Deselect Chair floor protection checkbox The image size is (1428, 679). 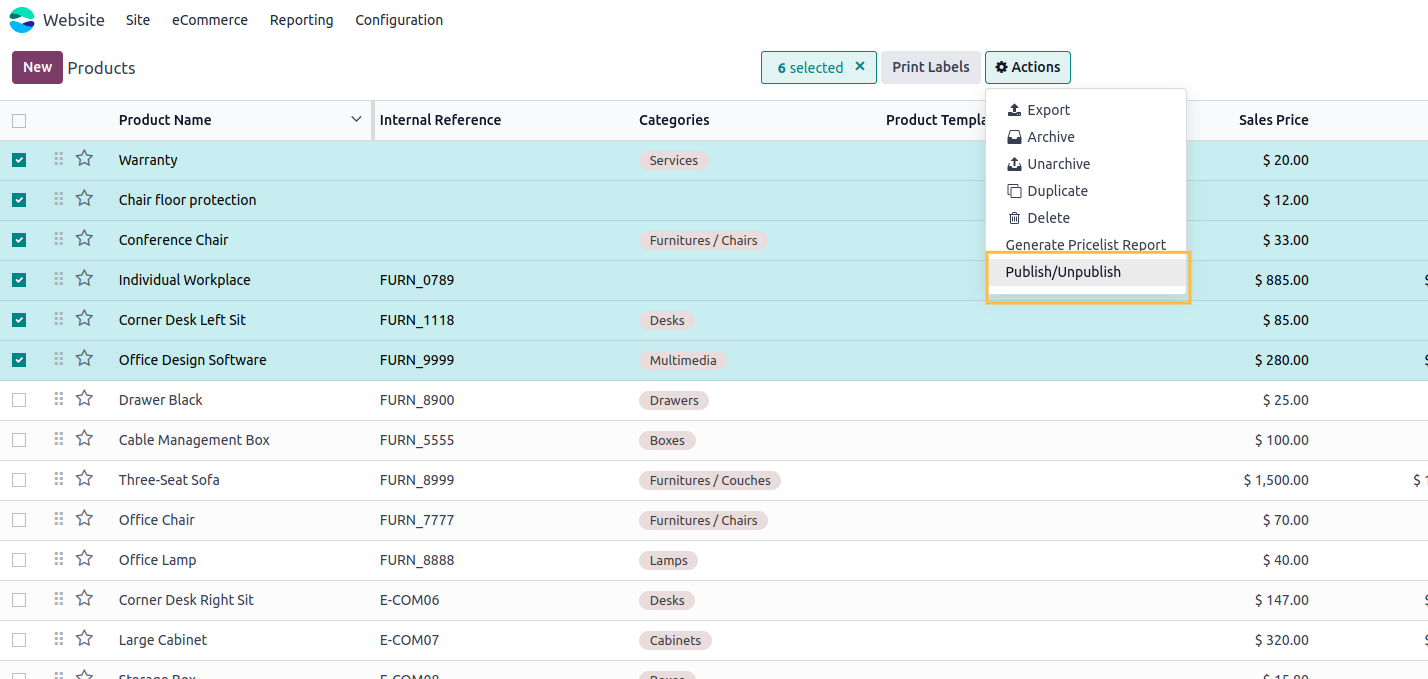pos(19,200)
